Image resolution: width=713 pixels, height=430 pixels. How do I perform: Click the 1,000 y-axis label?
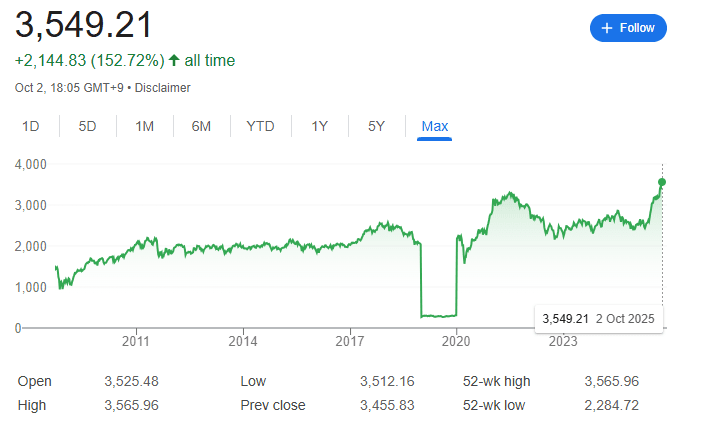coord(30,287)
